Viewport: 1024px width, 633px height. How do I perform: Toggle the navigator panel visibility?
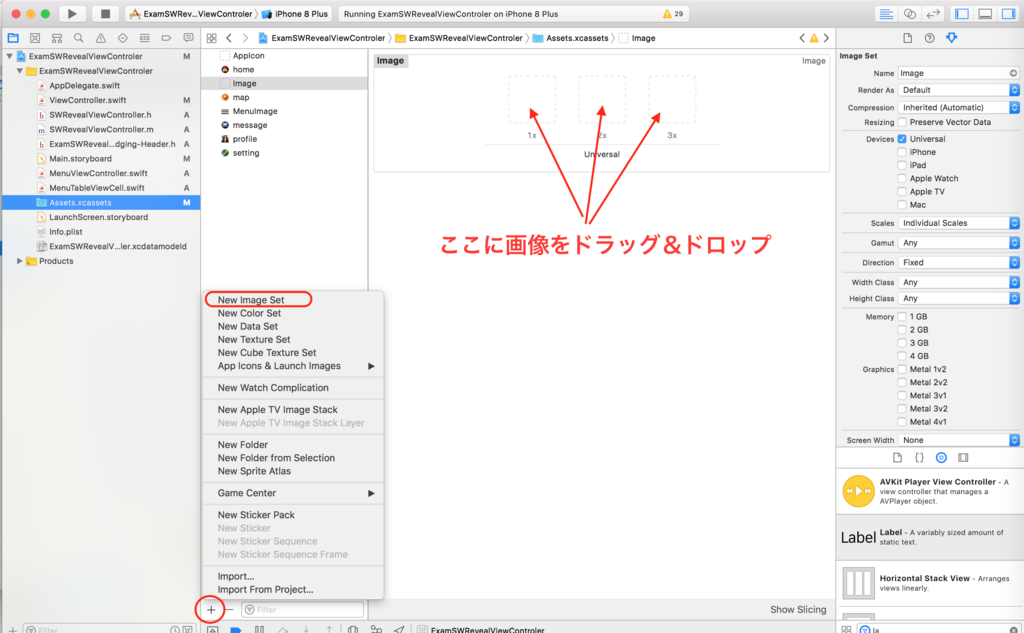click(962, 14)
